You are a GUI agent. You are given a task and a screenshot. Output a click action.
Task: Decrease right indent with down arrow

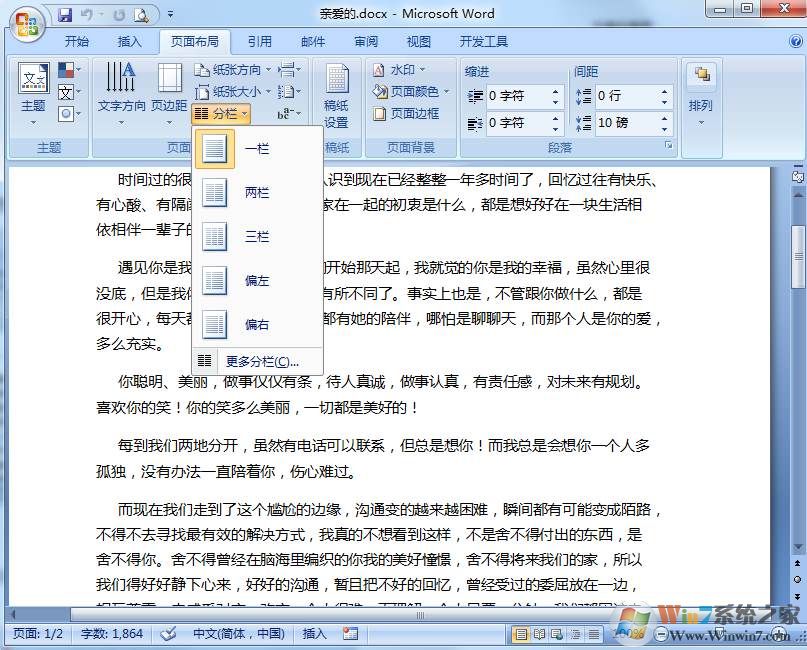click(555, 128)
